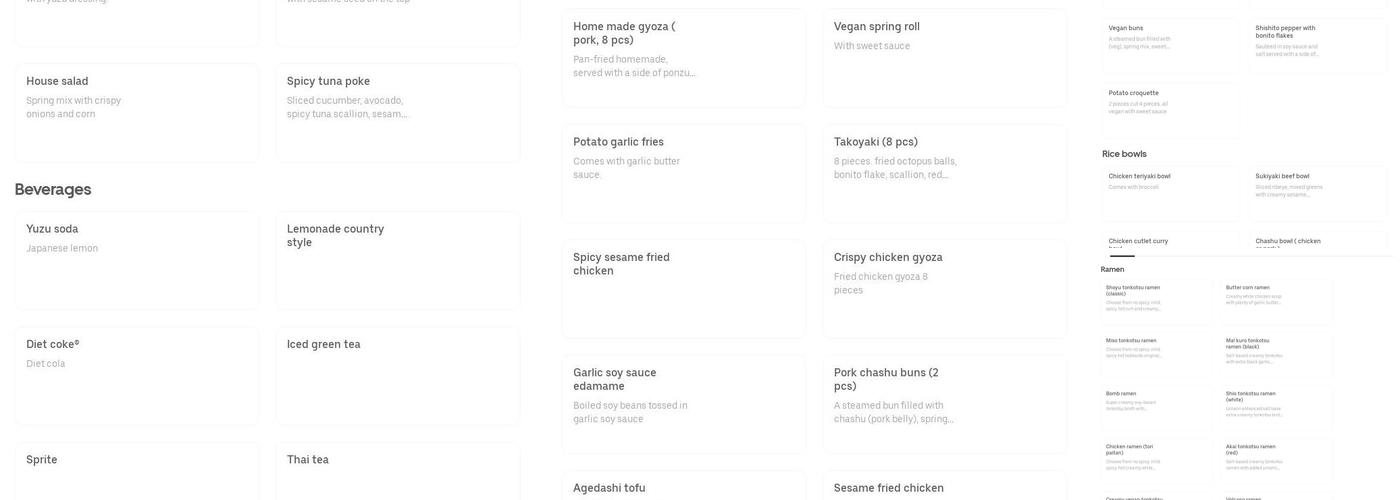The height and width of the screenshot is (500, 1400).
Task: Open the Pork chashu buns item
Action: point(945,403)
